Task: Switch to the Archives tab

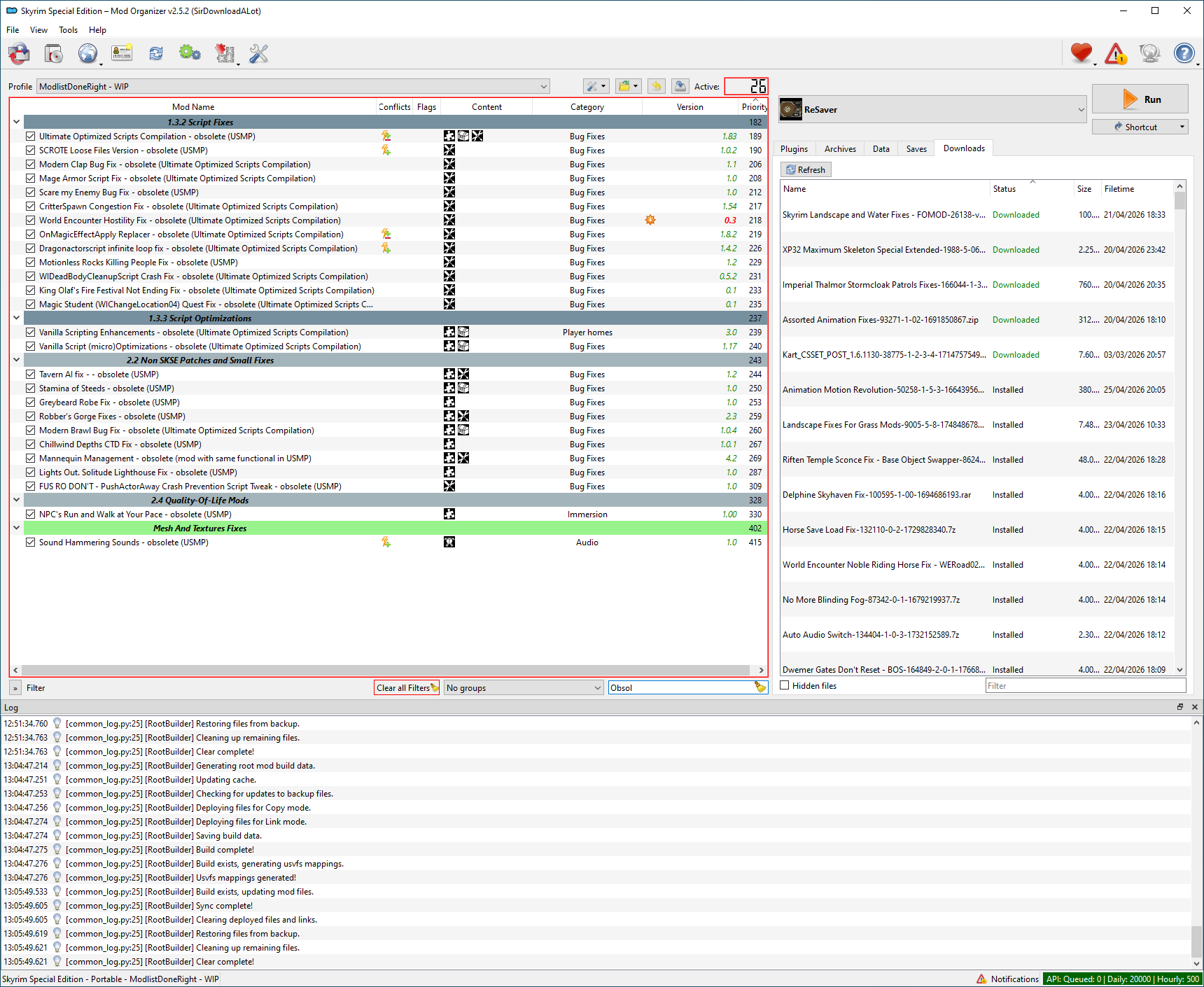Action: coord(840,149)
